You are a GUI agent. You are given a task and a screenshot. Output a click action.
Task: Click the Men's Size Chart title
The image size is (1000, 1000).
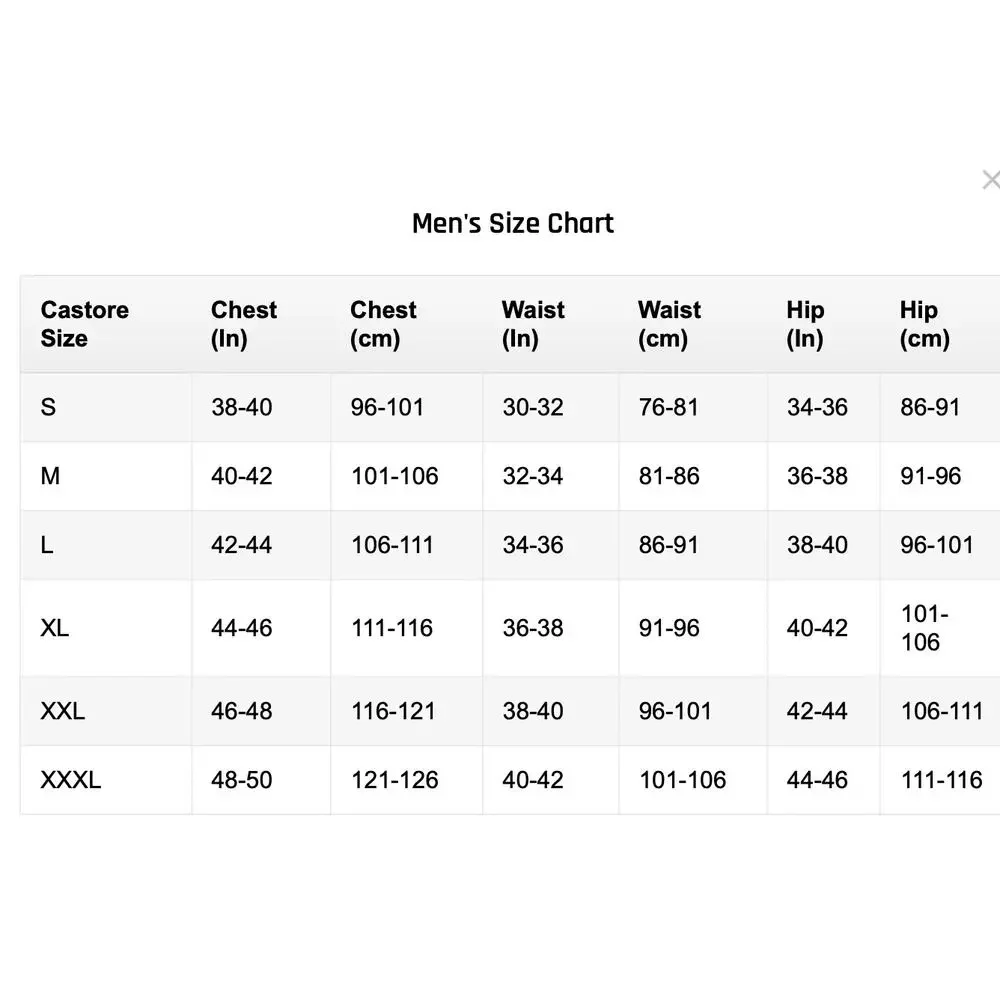[x=513, y=223]
